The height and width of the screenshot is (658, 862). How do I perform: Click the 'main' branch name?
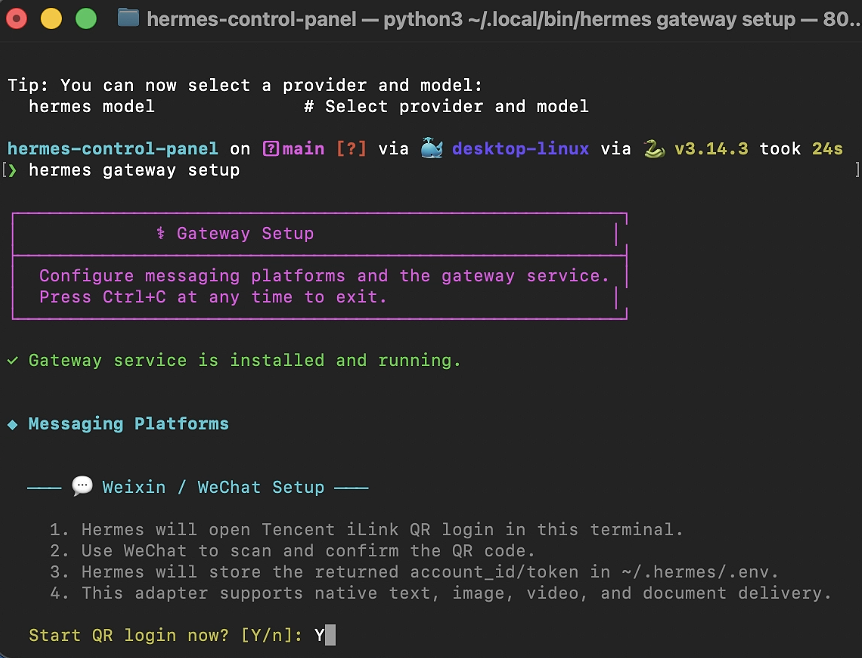pyautogui.click(x=303, y=148)
